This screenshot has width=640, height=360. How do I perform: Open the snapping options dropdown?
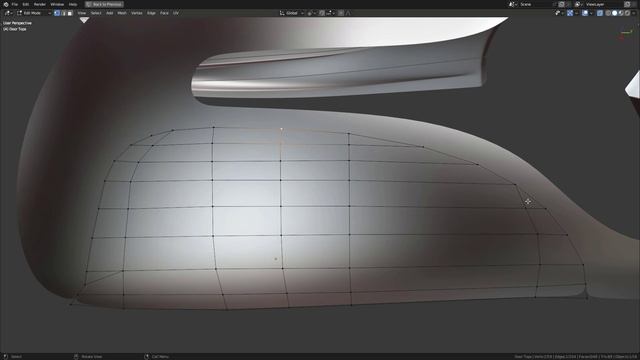330,13
